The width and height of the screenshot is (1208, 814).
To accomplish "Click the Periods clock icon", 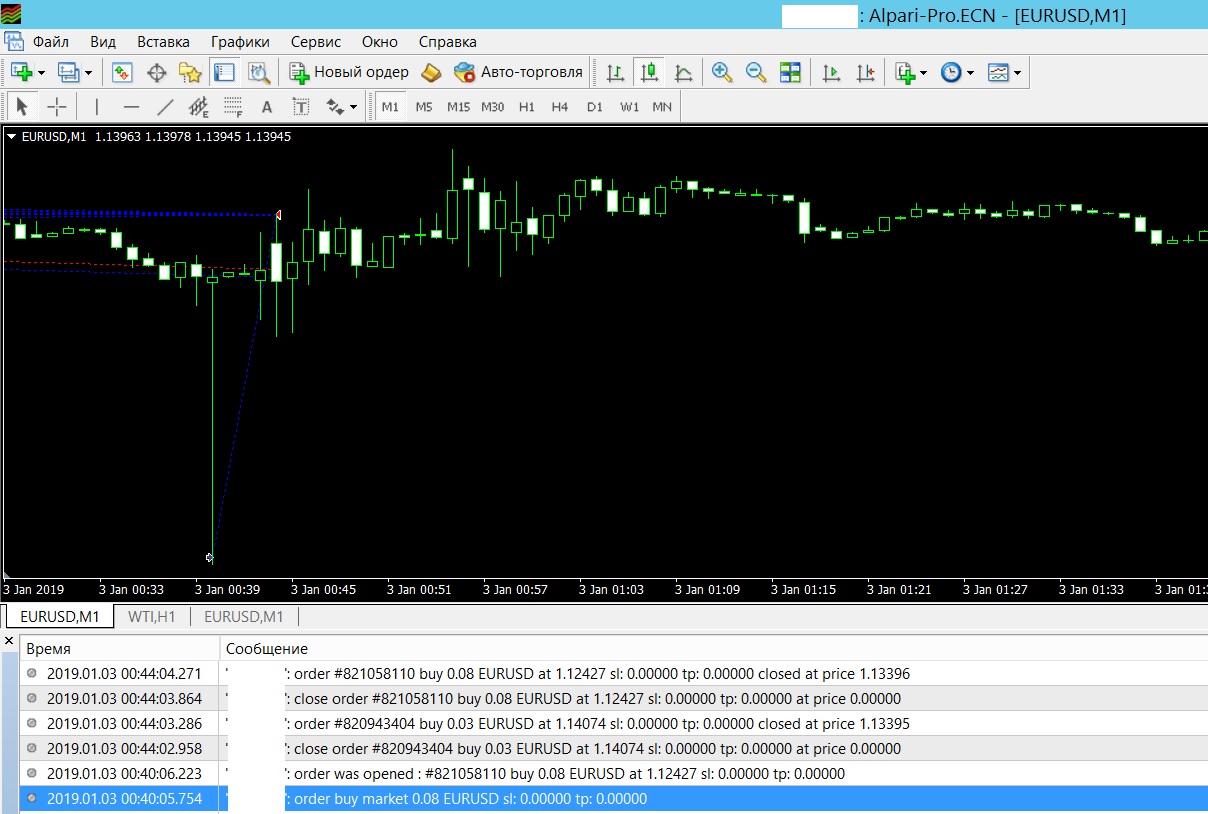I will coord(951,72).
